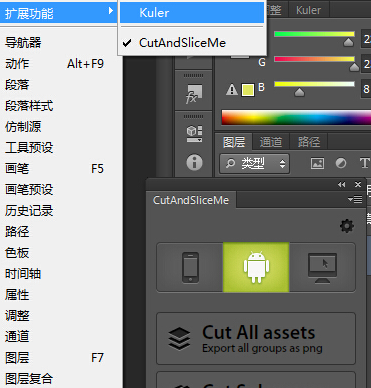Click the B channel value field
Viewport: 371px width, 388px height.
(366, 89)
